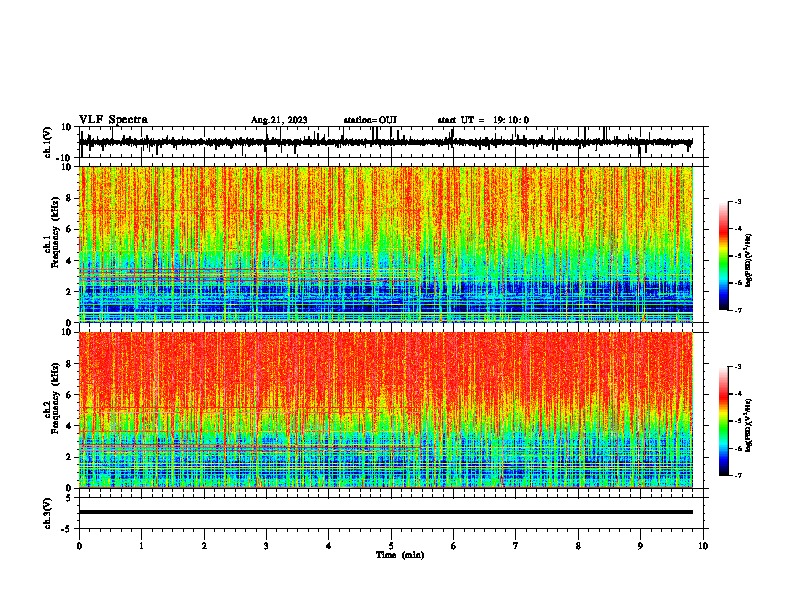
Task: Click the "-7" label on ch.1 colorbar
Action: (737, 310)
